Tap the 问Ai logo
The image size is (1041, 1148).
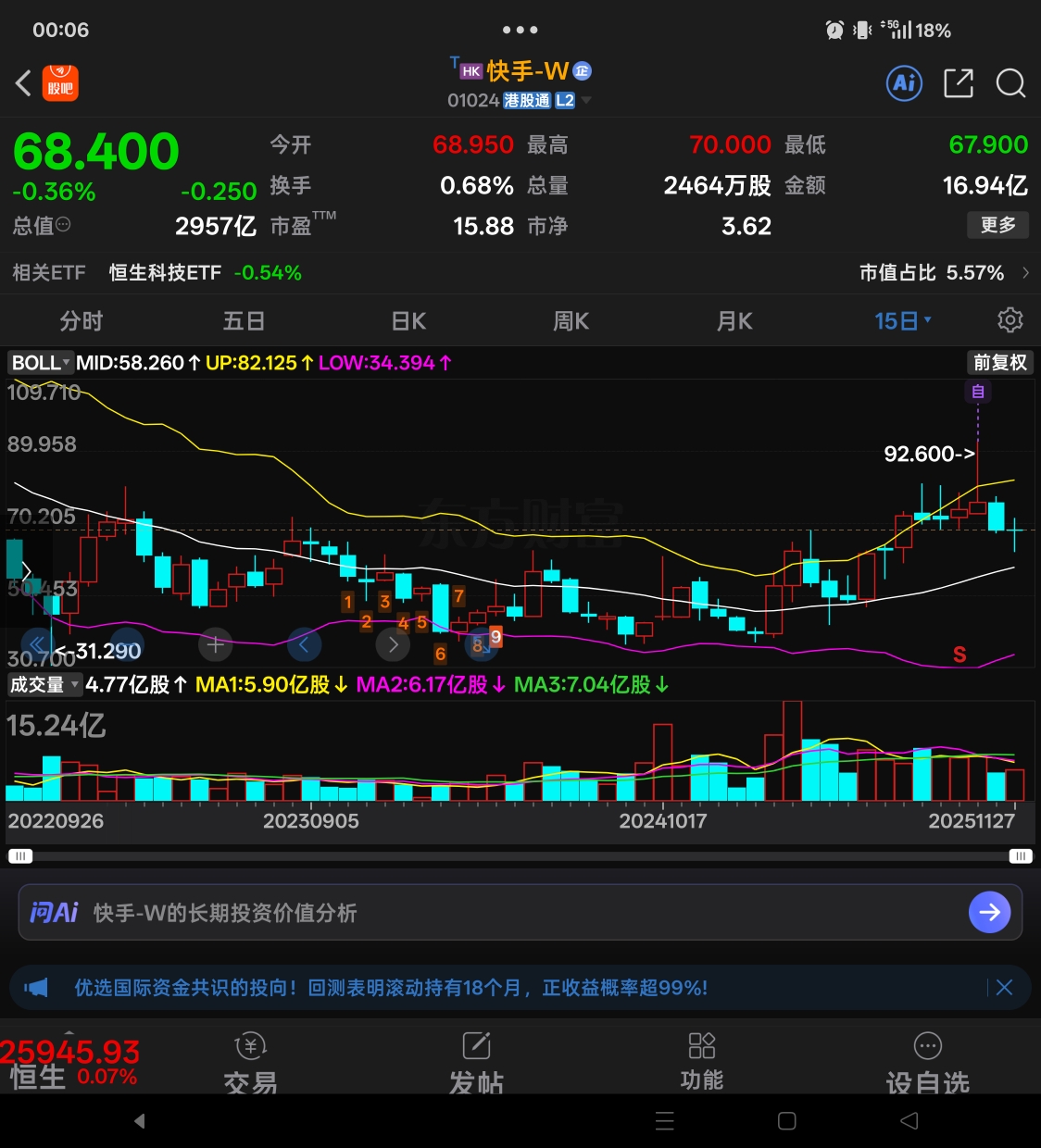pos(54,913)
